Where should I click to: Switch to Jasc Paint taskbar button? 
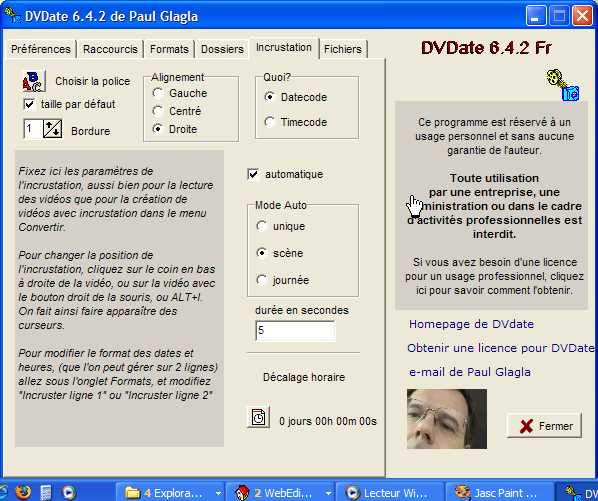[499, 493]
